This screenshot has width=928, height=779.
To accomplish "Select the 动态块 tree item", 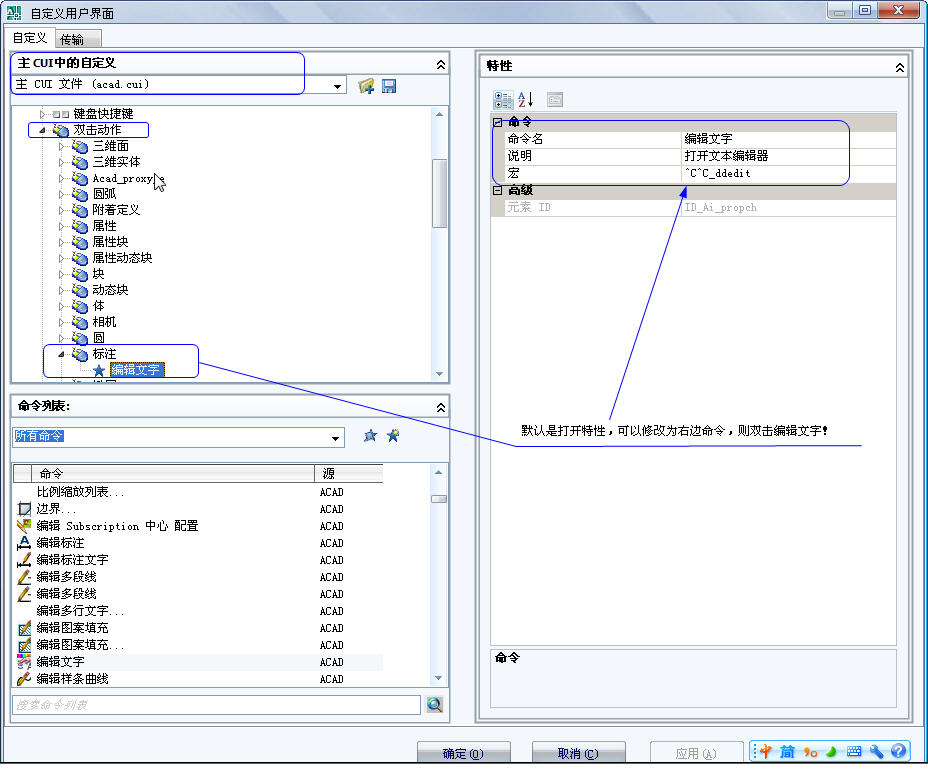I will click(x=110, y=290).
